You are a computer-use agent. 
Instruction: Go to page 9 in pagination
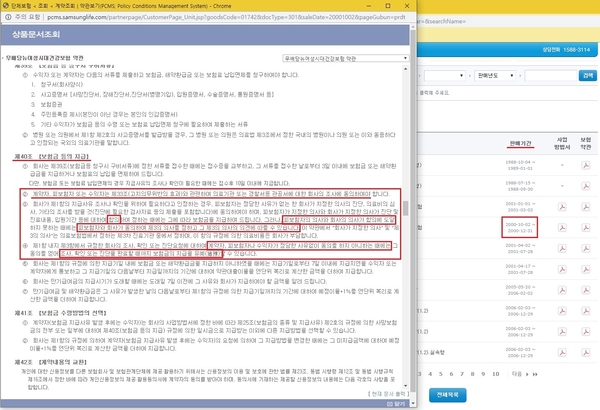click(x=483, y=374)
